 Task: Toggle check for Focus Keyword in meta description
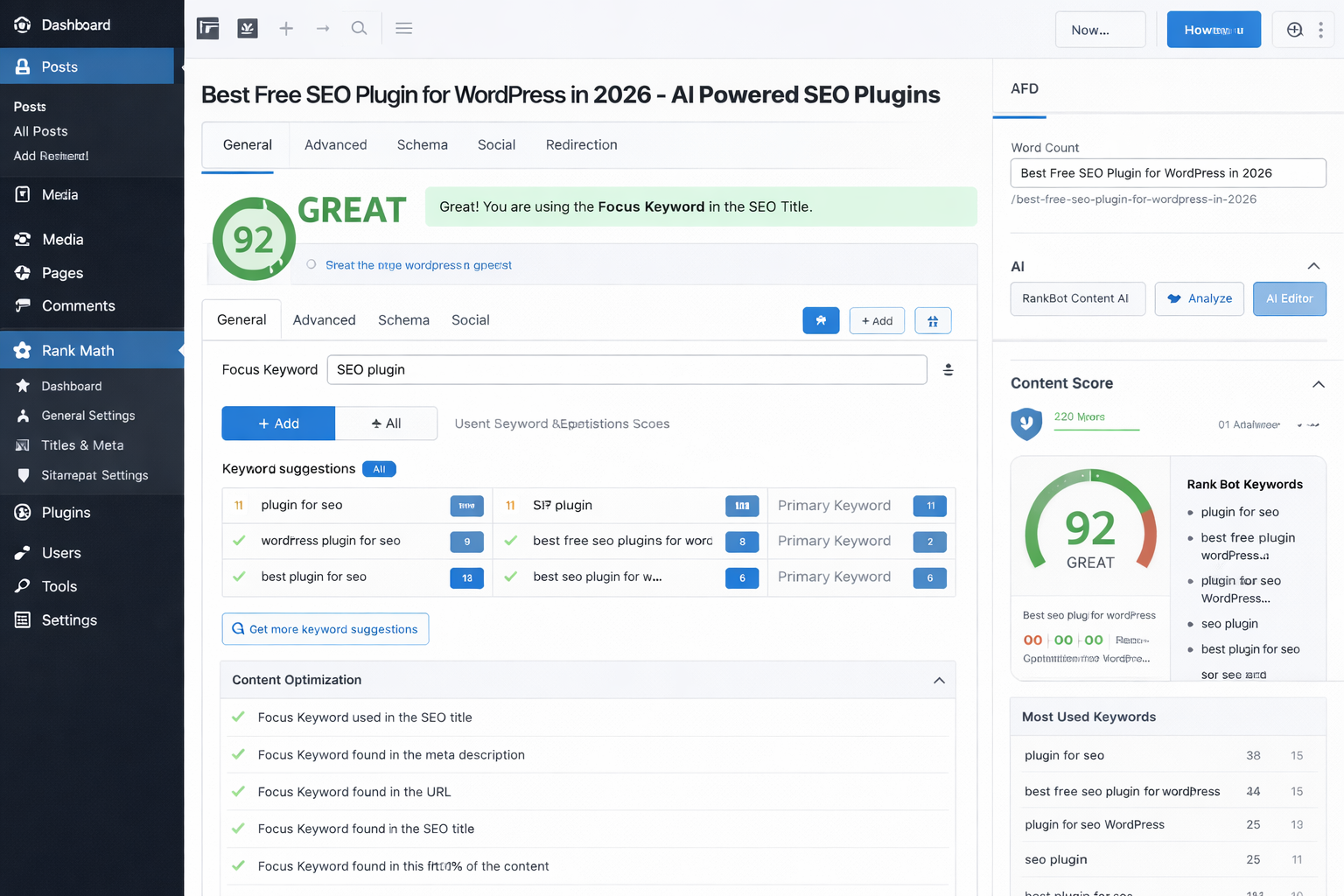pos(238,754)
